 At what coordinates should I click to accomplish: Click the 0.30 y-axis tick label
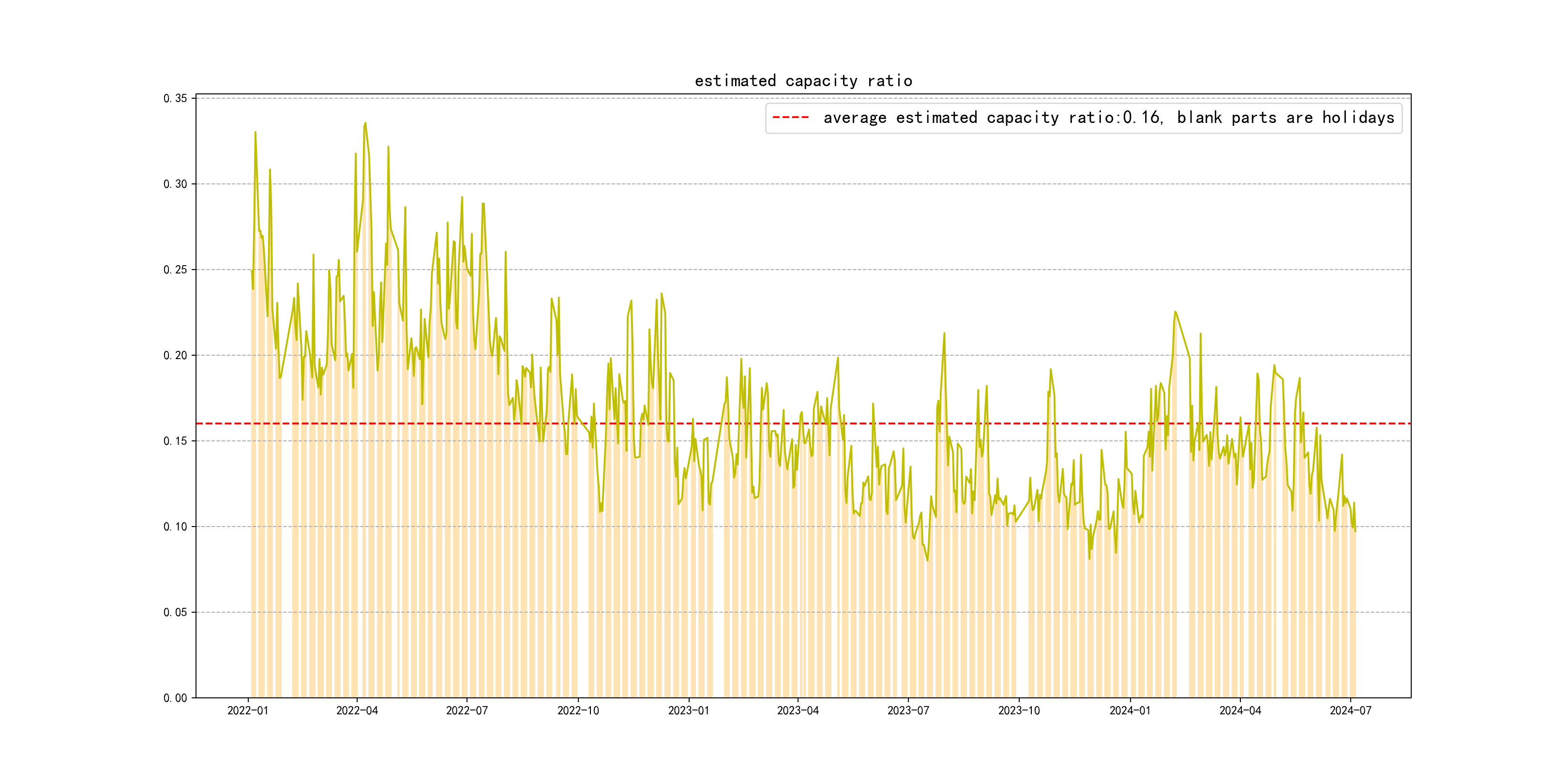click(175, 184)
